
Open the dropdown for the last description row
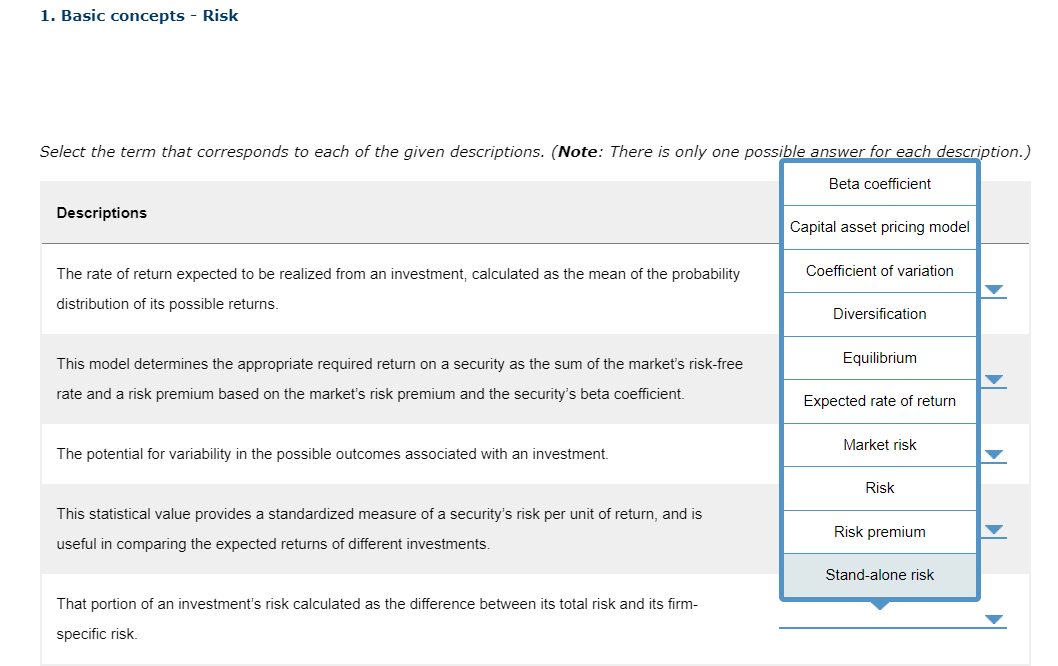(x=993, y=619)
